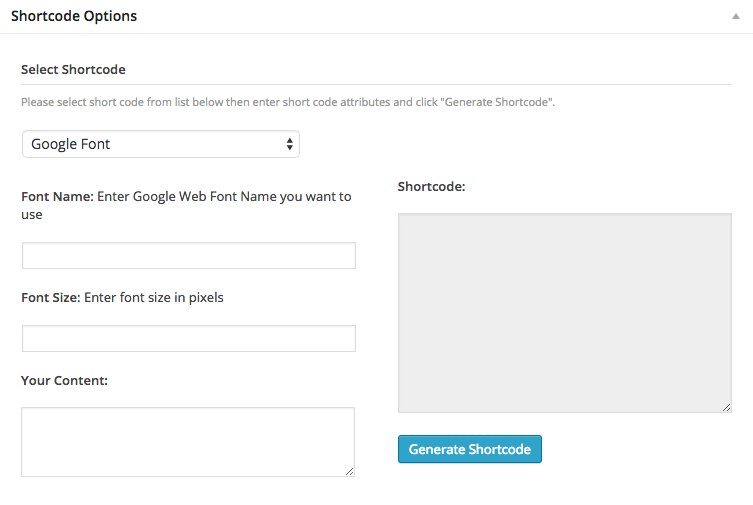Viewport: 753px width, 505px height.
Task: Click the bold "Font Size:" label
Action: point(50,297)
